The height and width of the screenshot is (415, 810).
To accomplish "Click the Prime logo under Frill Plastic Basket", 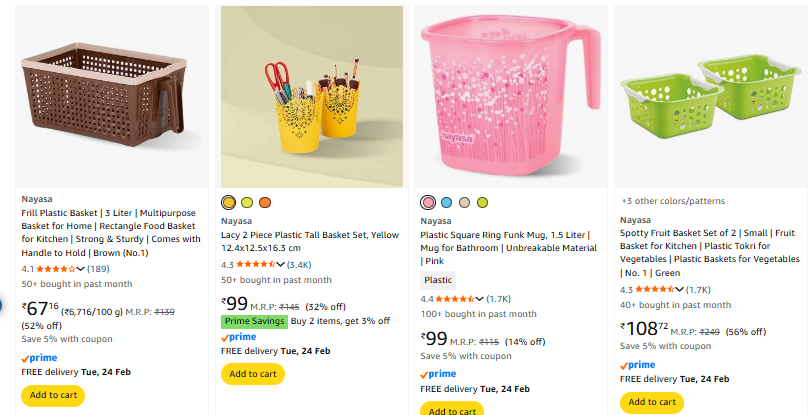I will pos(39,356).
